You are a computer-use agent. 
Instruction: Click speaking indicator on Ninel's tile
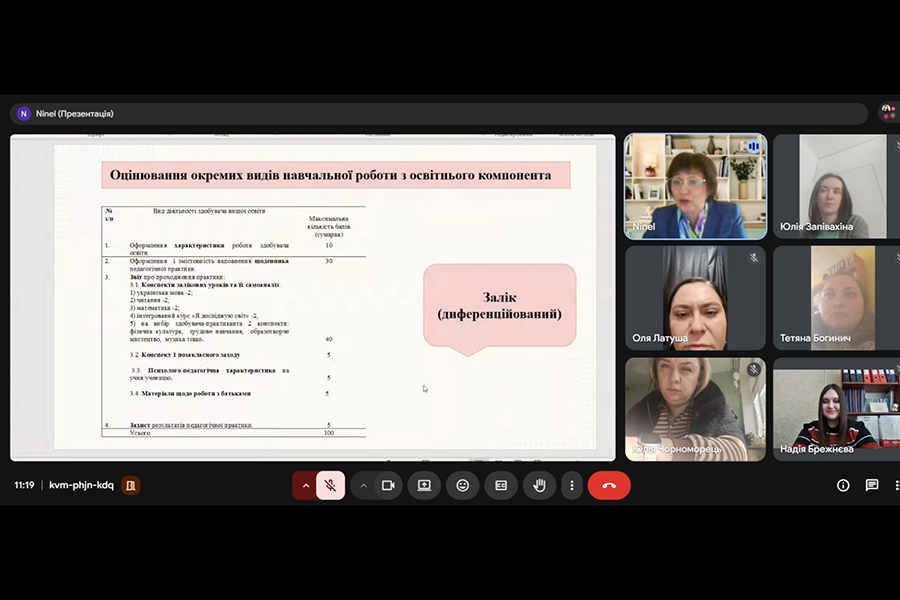754,147
